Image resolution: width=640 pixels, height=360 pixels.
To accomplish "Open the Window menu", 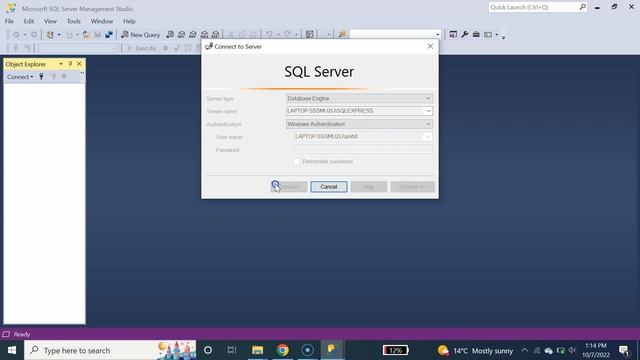I will point(102,21).
